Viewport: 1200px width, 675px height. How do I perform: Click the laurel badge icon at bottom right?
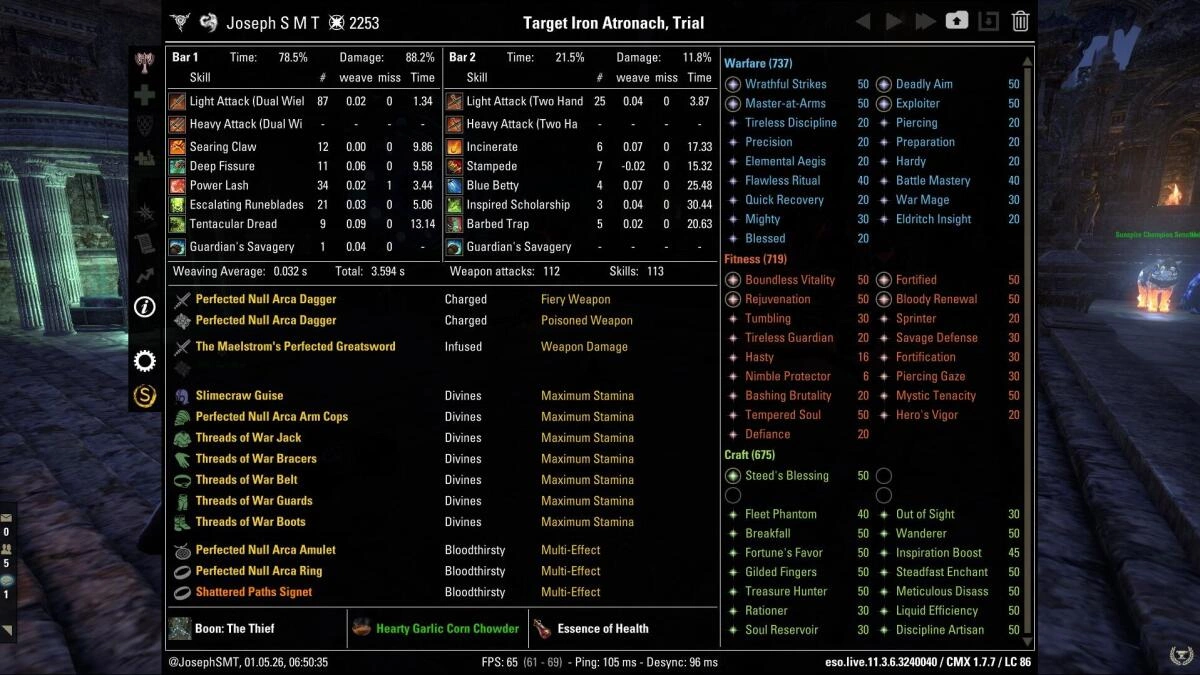(1180, 655)
